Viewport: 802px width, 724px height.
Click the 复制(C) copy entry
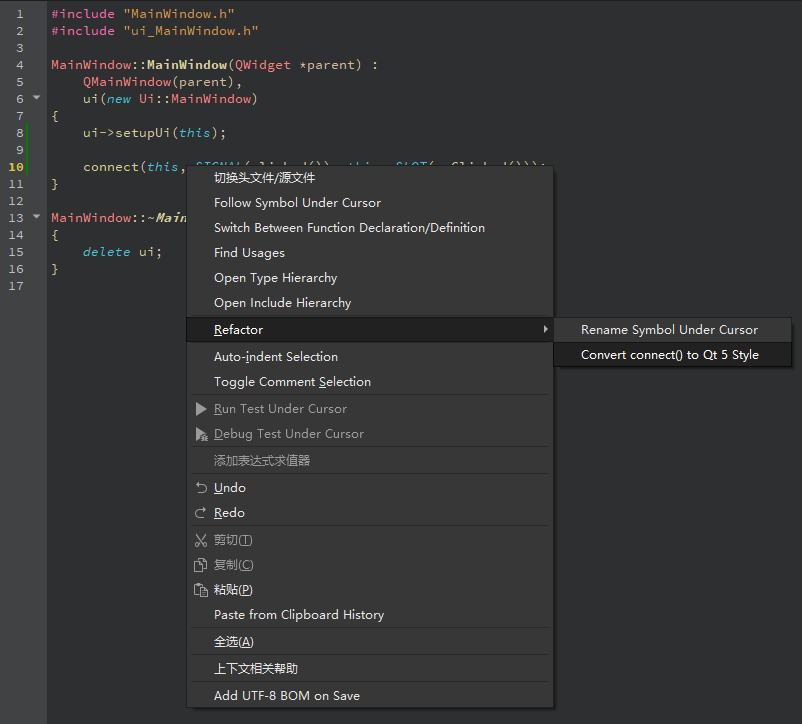370,565
